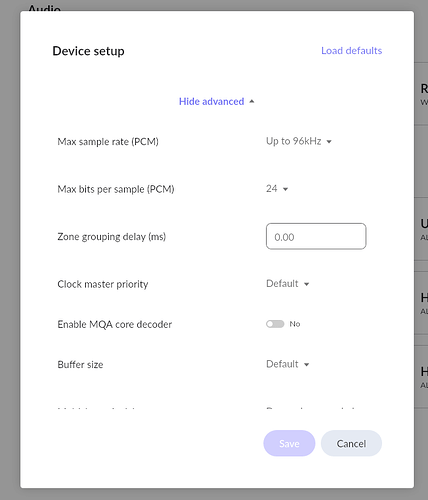Cancel the device setup dialog
This screenshot has width=428, height=500.
[x=351, y=443]
